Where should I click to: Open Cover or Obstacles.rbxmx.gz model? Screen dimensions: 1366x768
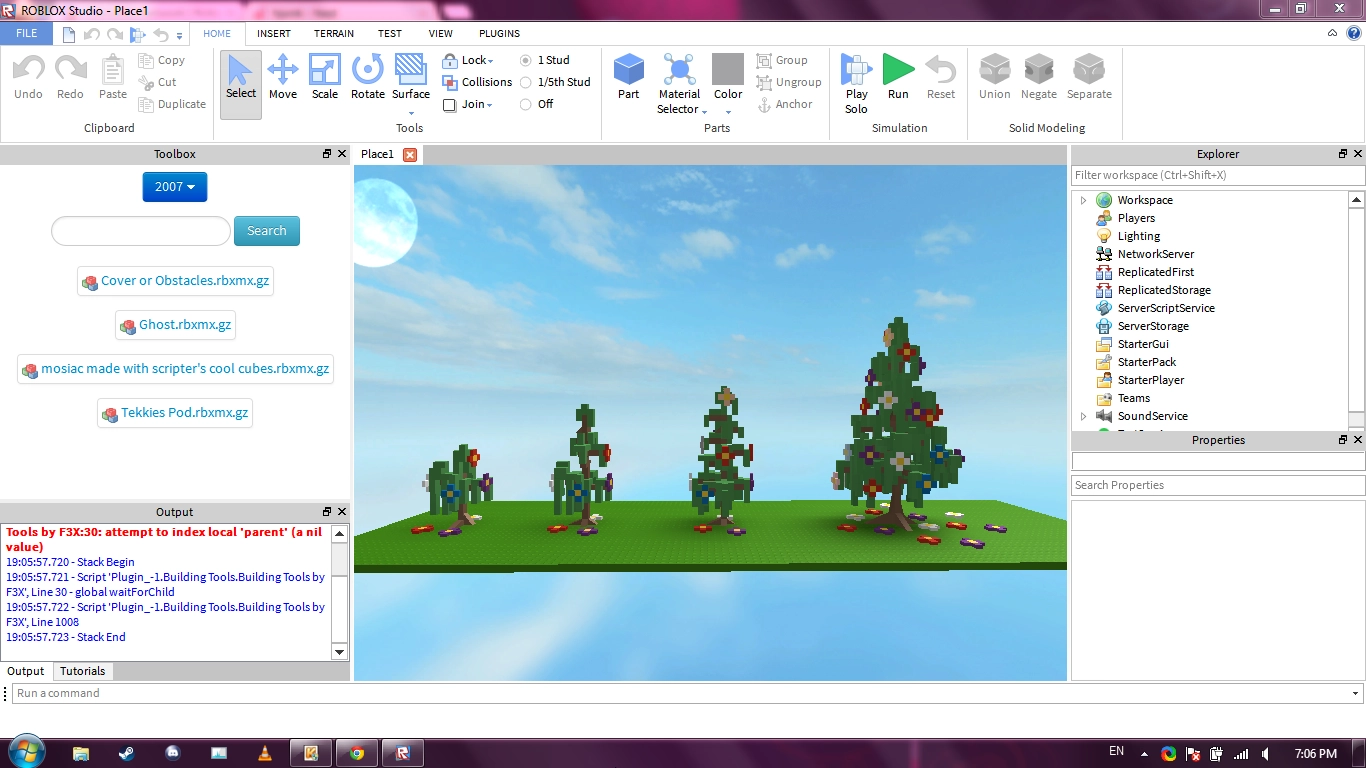175,281
